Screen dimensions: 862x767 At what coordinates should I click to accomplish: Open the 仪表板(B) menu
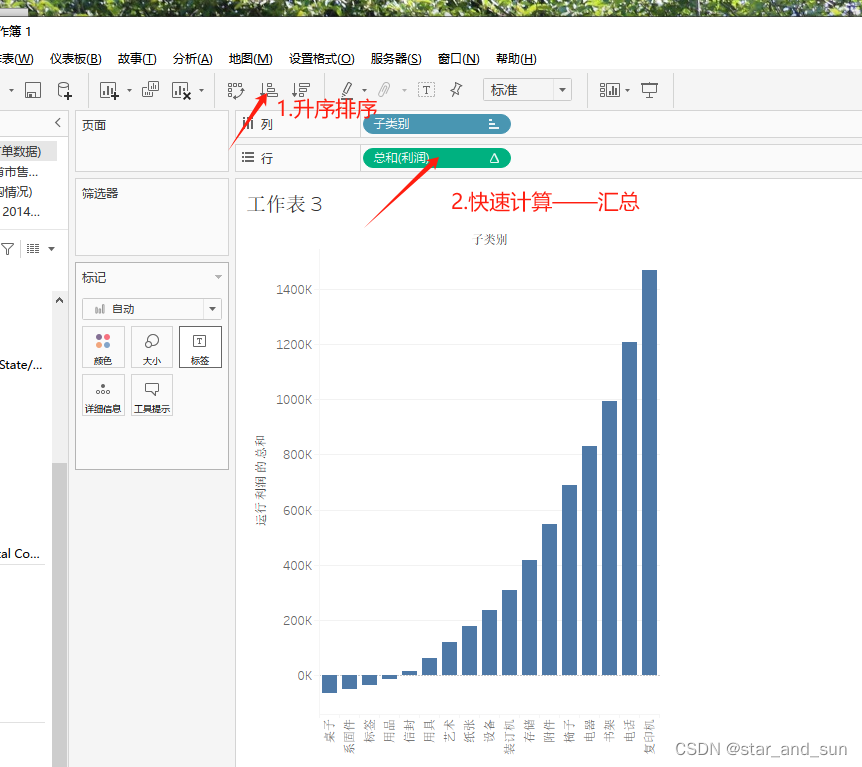pos(75,59)
